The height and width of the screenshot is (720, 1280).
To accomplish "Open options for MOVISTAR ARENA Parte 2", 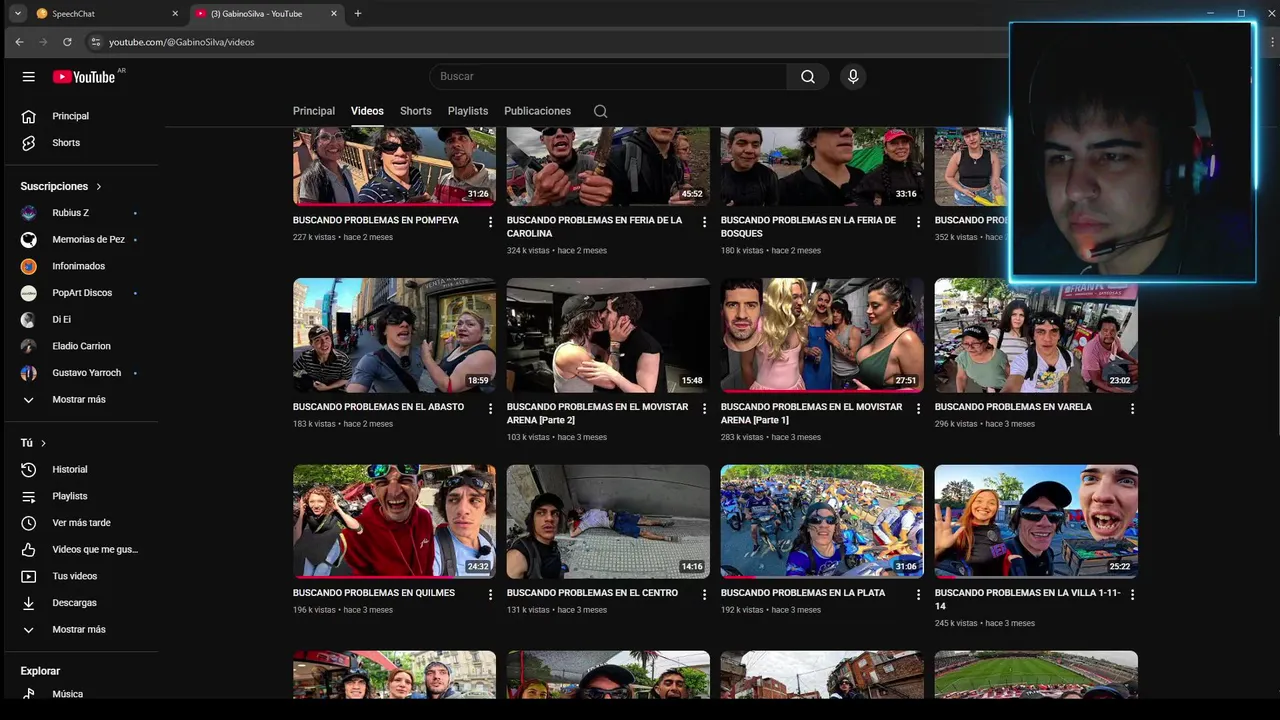I will pos(704,409).
